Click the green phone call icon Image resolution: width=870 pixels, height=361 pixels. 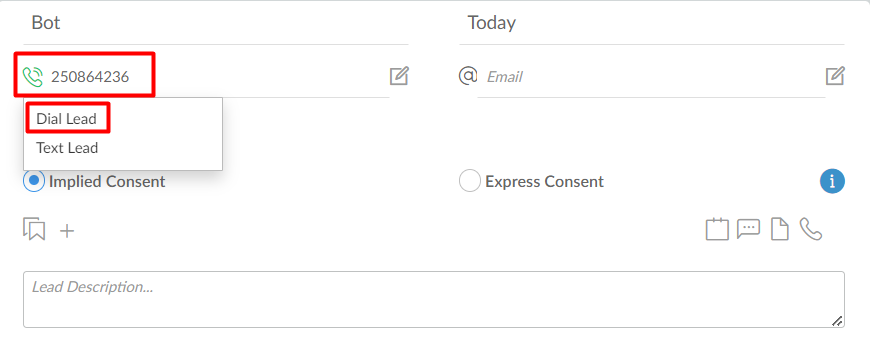tap(33, 77)
